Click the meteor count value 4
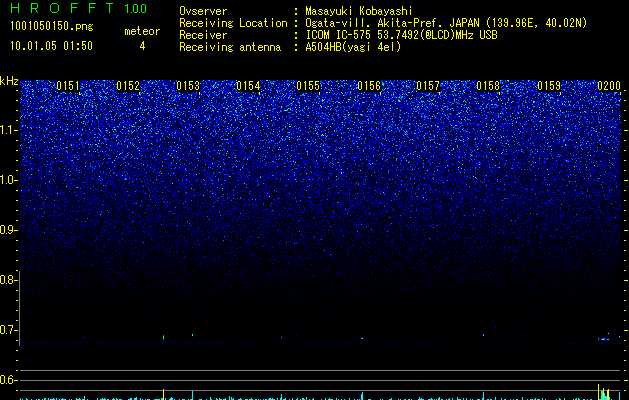The height and width of the screenshot is (400, 629). tap(142, 46)
